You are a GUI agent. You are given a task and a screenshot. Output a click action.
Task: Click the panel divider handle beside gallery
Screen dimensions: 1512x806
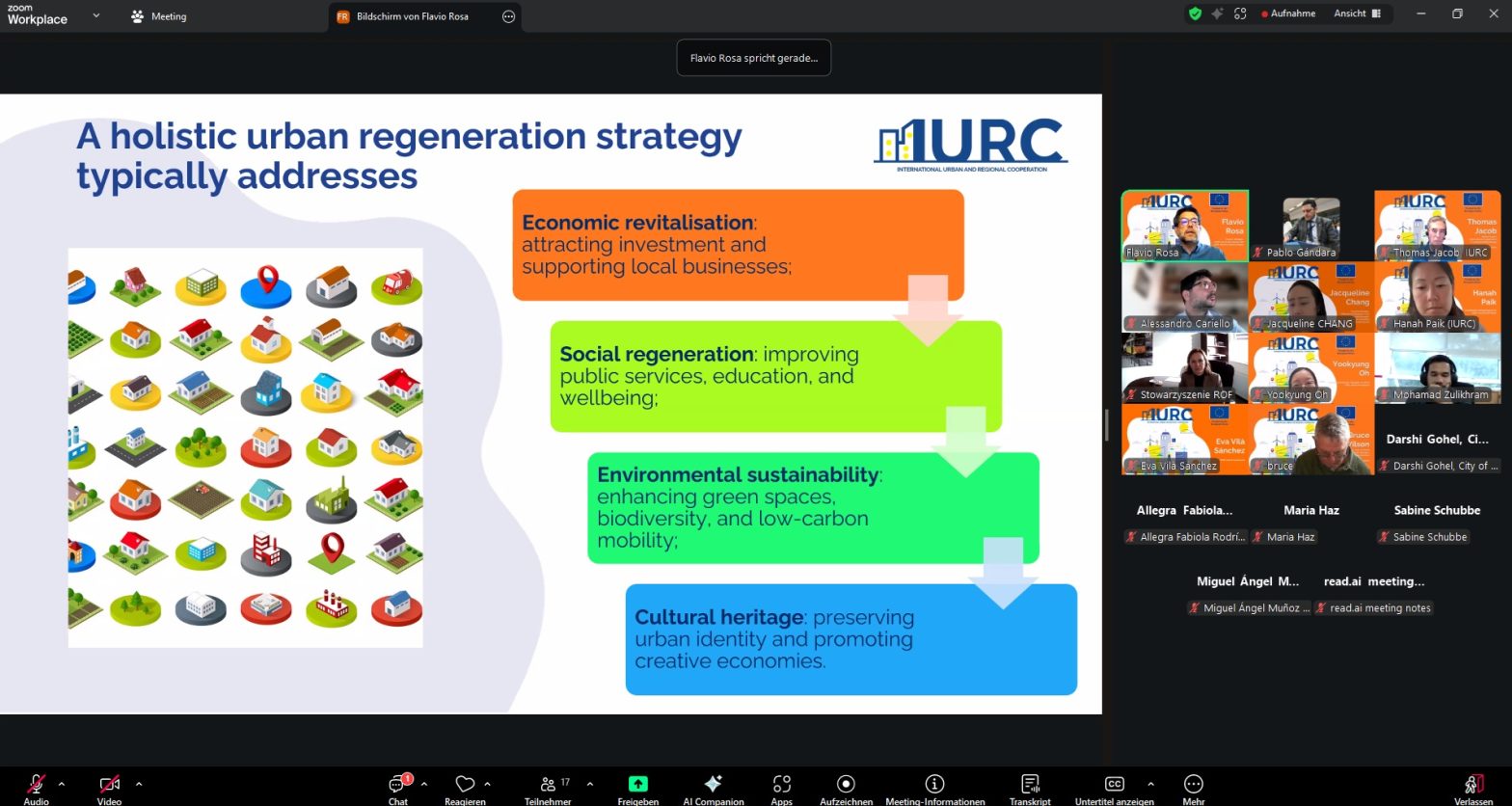coord(1106,424)
